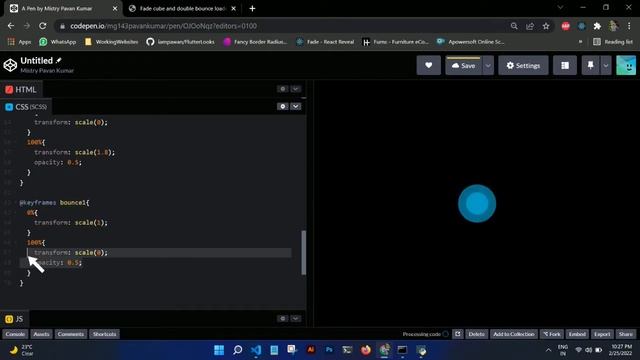
Task: Open Chrome tab search chevron
Action: tap(560, 7)
